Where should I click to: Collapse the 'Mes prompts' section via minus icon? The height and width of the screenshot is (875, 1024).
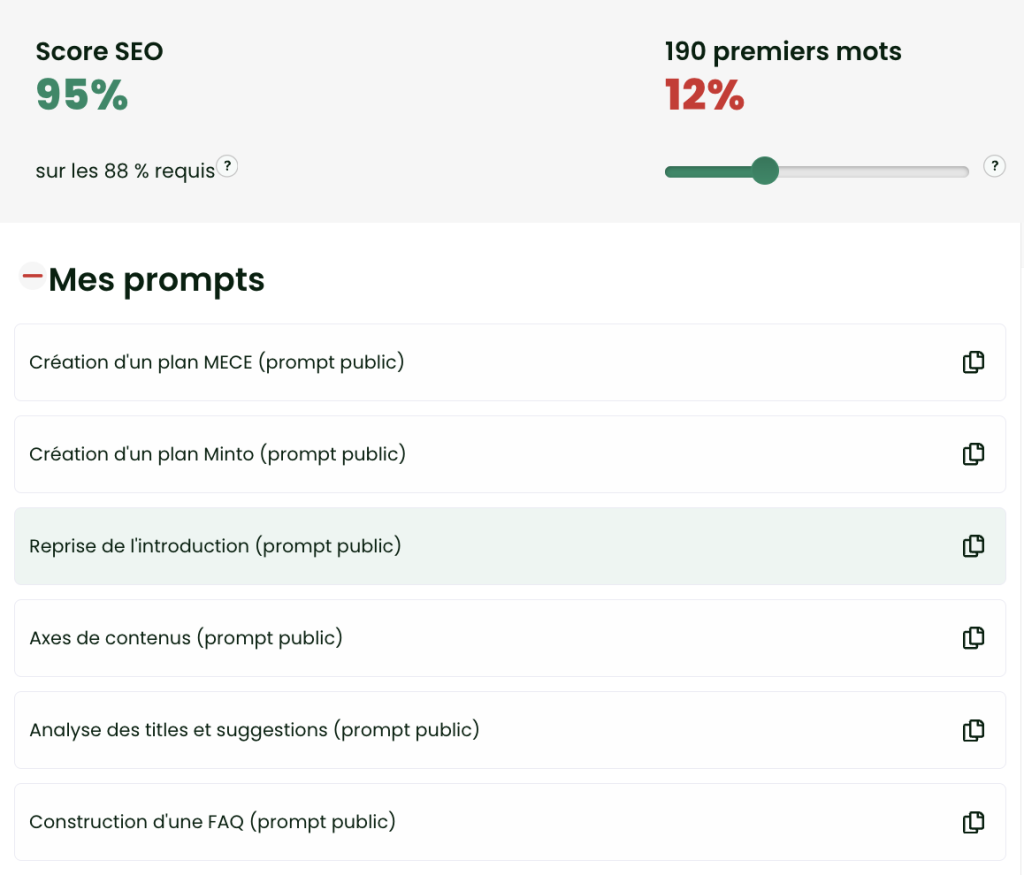(33, 276)
